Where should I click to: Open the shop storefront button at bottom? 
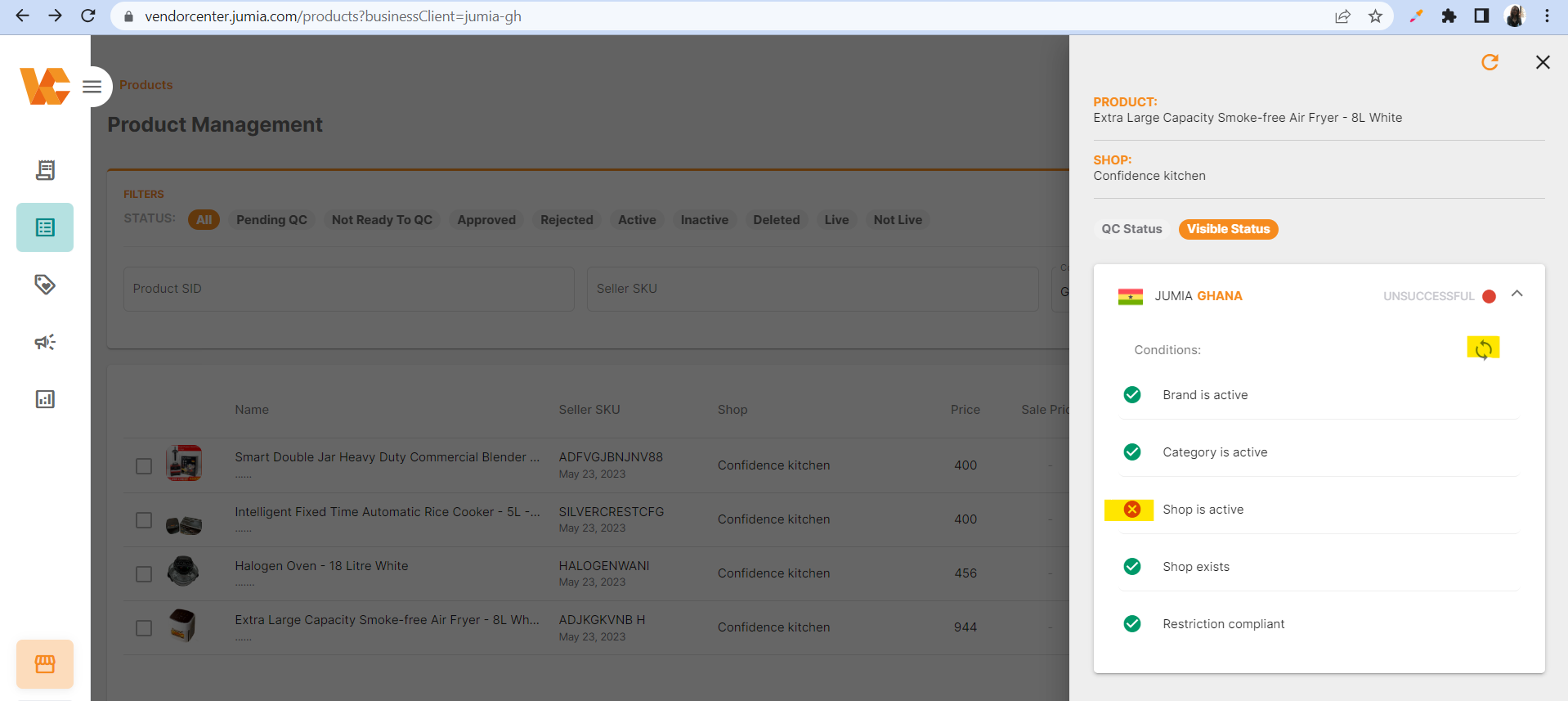tap(45, 664)
